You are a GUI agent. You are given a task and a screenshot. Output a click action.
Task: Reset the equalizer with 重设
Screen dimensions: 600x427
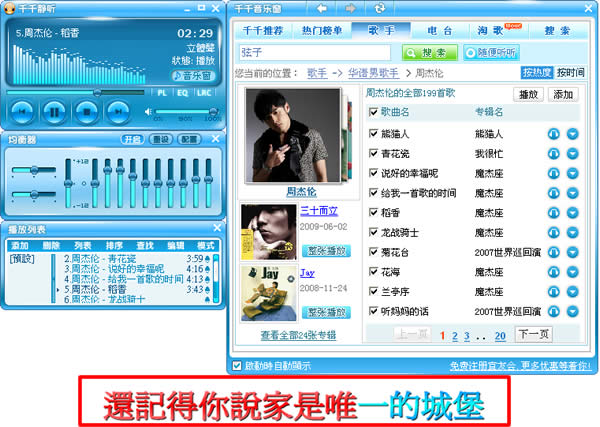pos(161,139)
